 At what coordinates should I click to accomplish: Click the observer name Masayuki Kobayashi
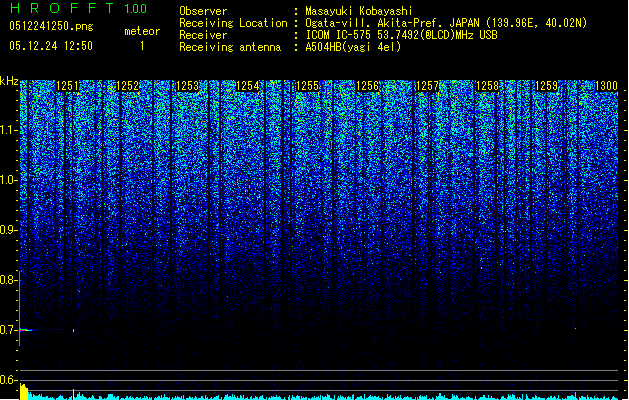tap(359, 11)
